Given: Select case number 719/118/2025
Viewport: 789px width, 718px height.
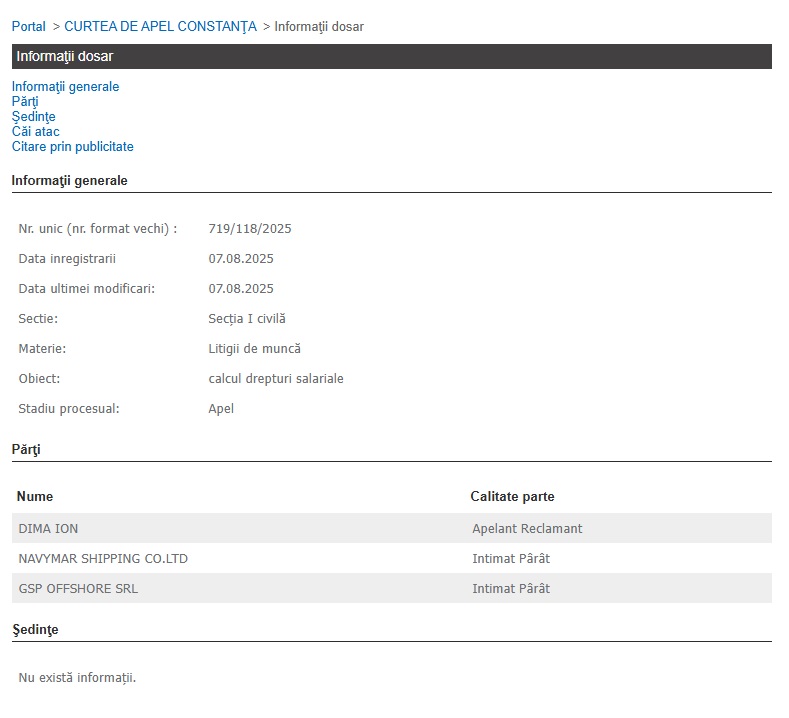Looking at the screenshot, I should tap(250, 228).
